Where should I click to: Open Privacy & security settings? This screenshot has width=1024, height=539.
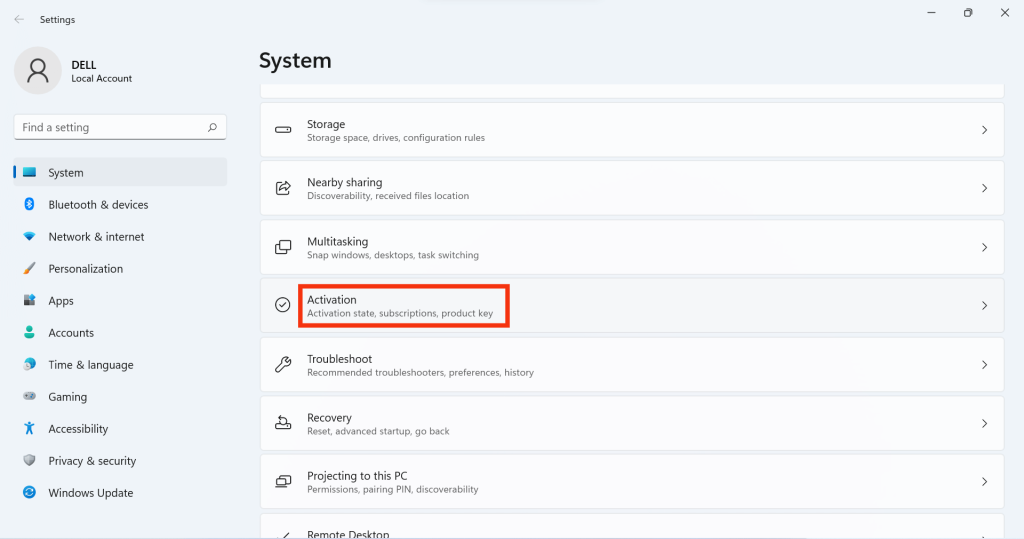[x=120, y=461]
